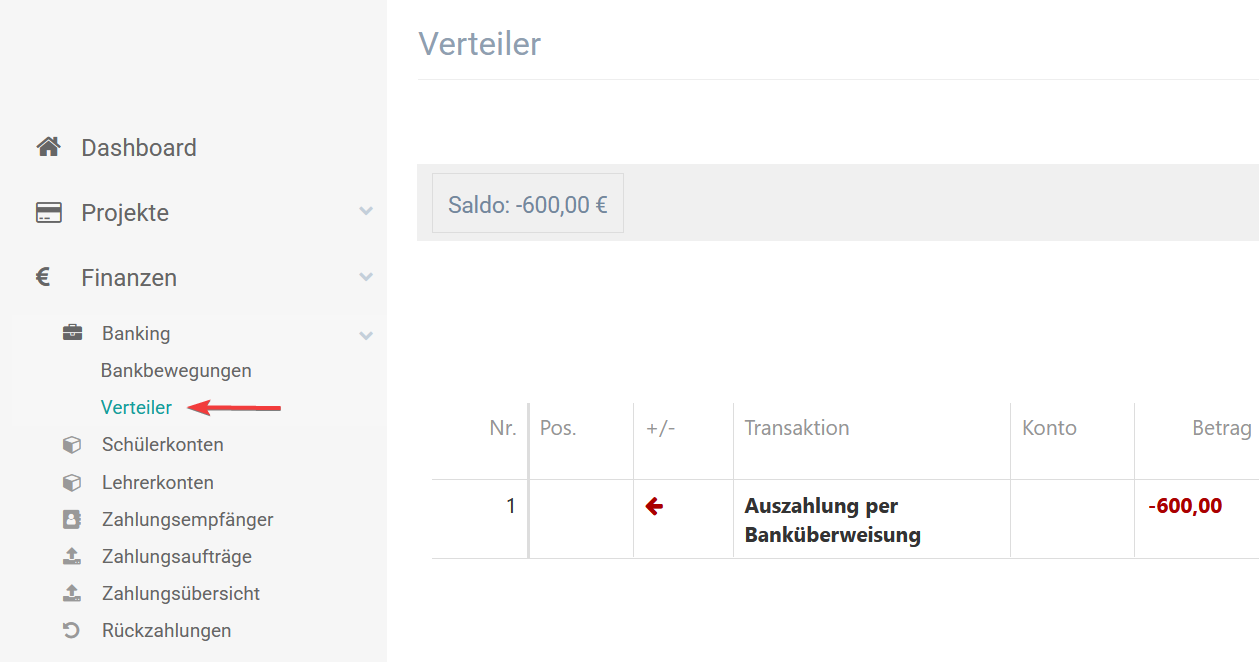
Task: Click the Betrag column header
Action: (x=1221, y=428)
